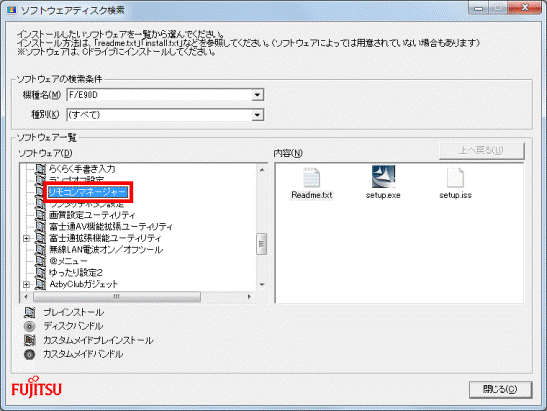Select the setup.iss file icon
Viewport: 547px width, 411px height.
(455, 178)
